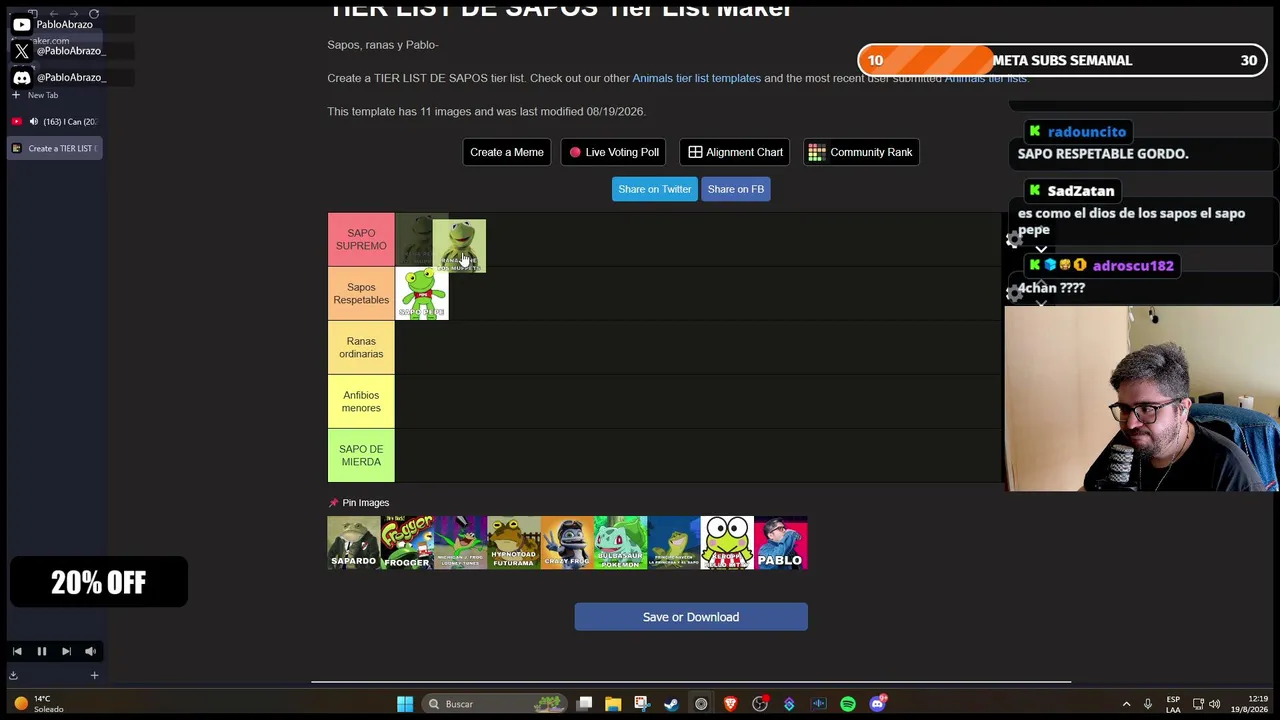Share the tier list on FB
The image size is (1280, 720).
point(736,189)
